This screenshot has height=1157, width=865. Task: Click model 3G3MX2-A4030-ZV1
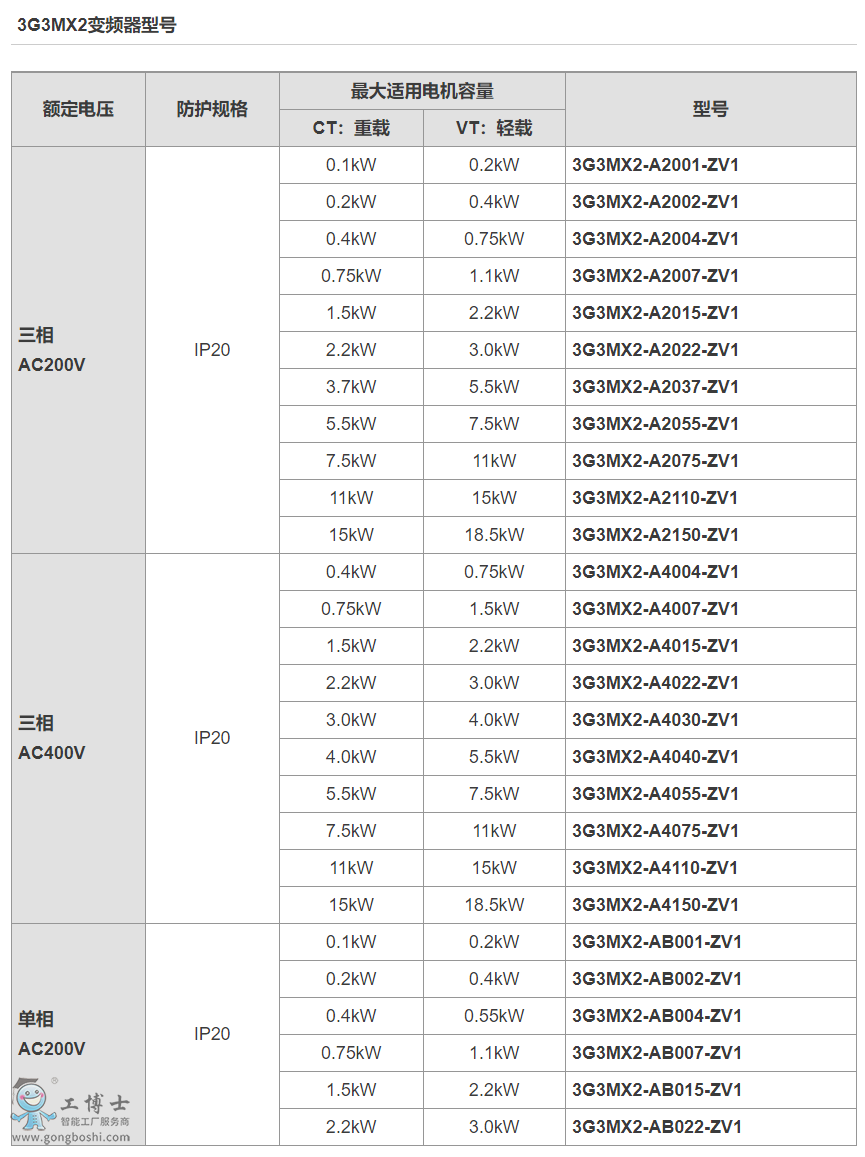coord(655,720)
